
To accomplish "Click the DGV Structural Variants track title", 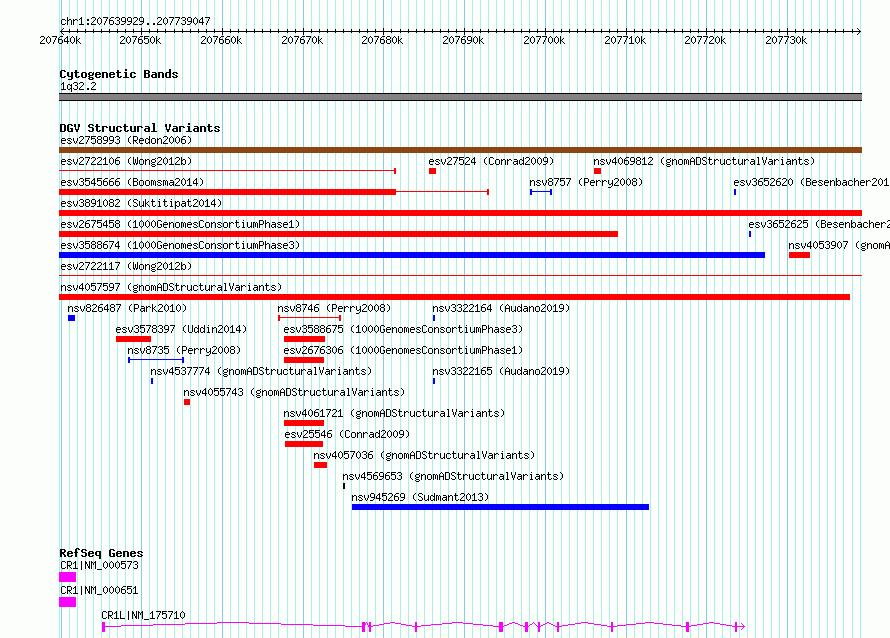I will click(x=140, y=128).
